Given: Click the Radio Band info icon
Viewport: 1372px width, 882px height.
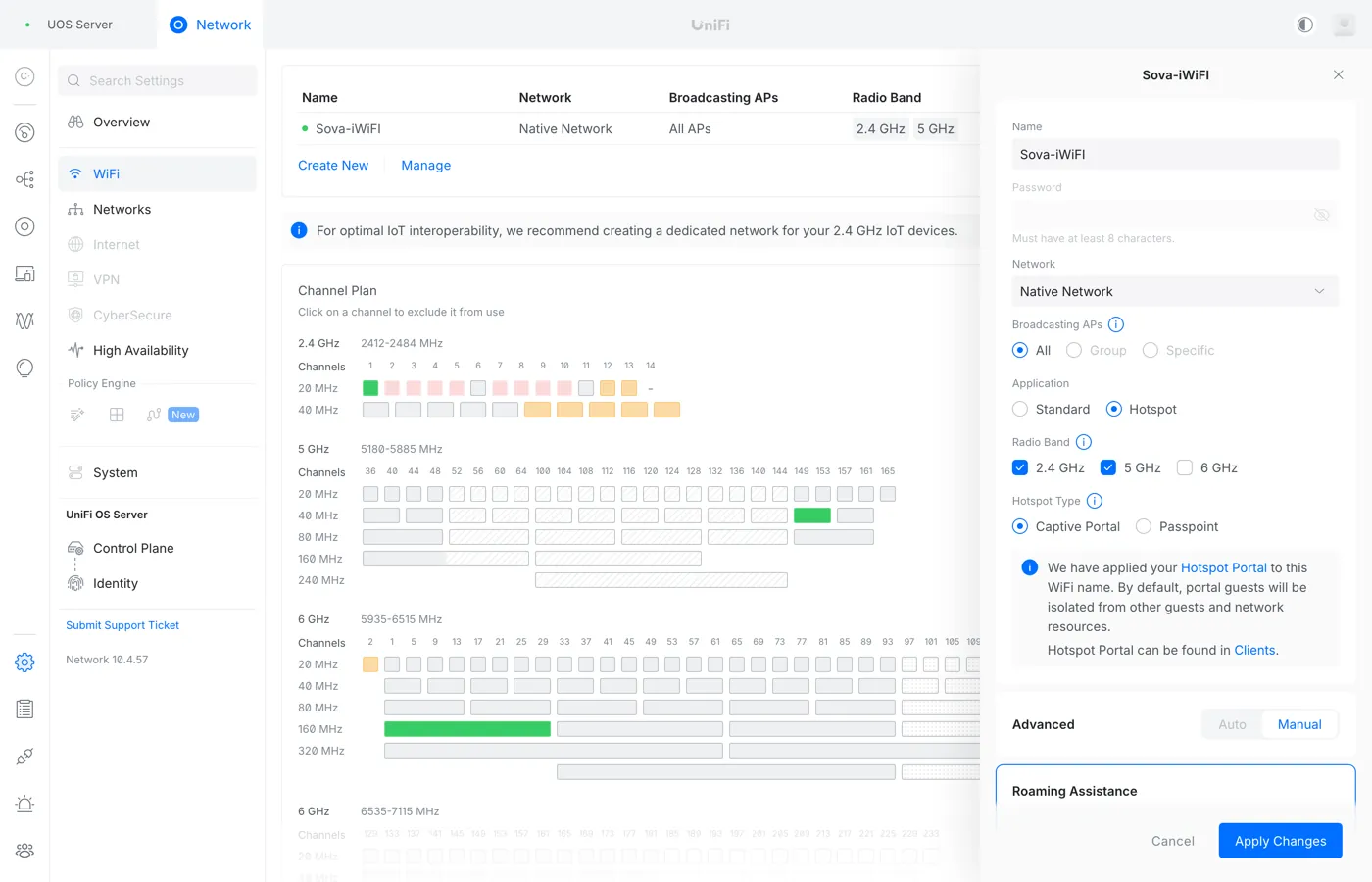Looking at the screenshot, I should click(x=1084, y=442).
